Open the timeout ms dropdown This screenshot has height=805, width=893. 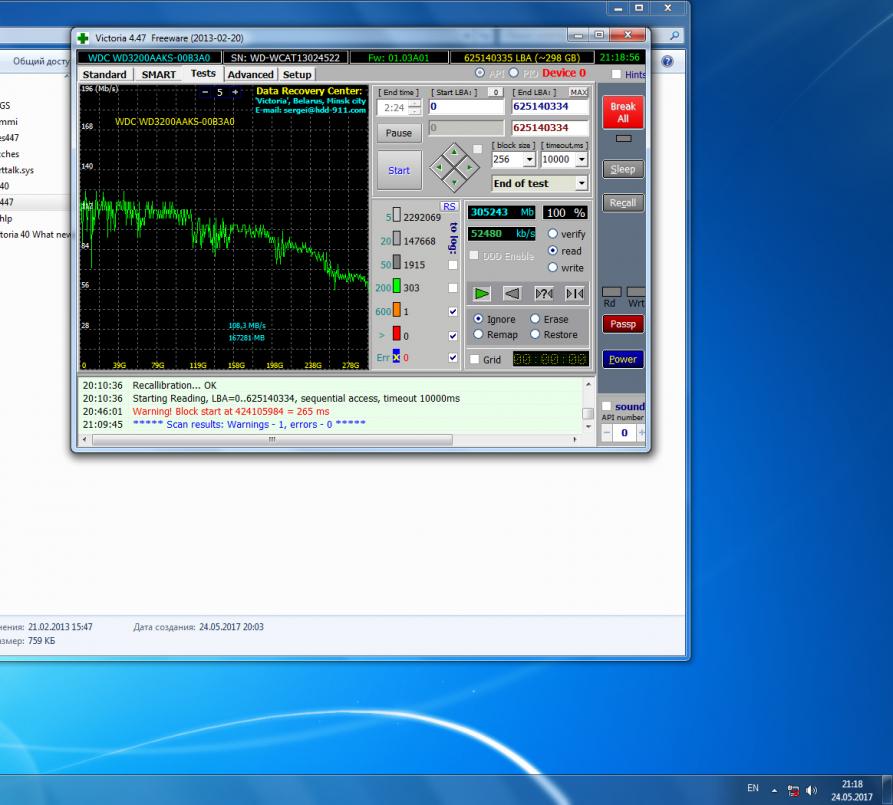(x=581, y=160)
